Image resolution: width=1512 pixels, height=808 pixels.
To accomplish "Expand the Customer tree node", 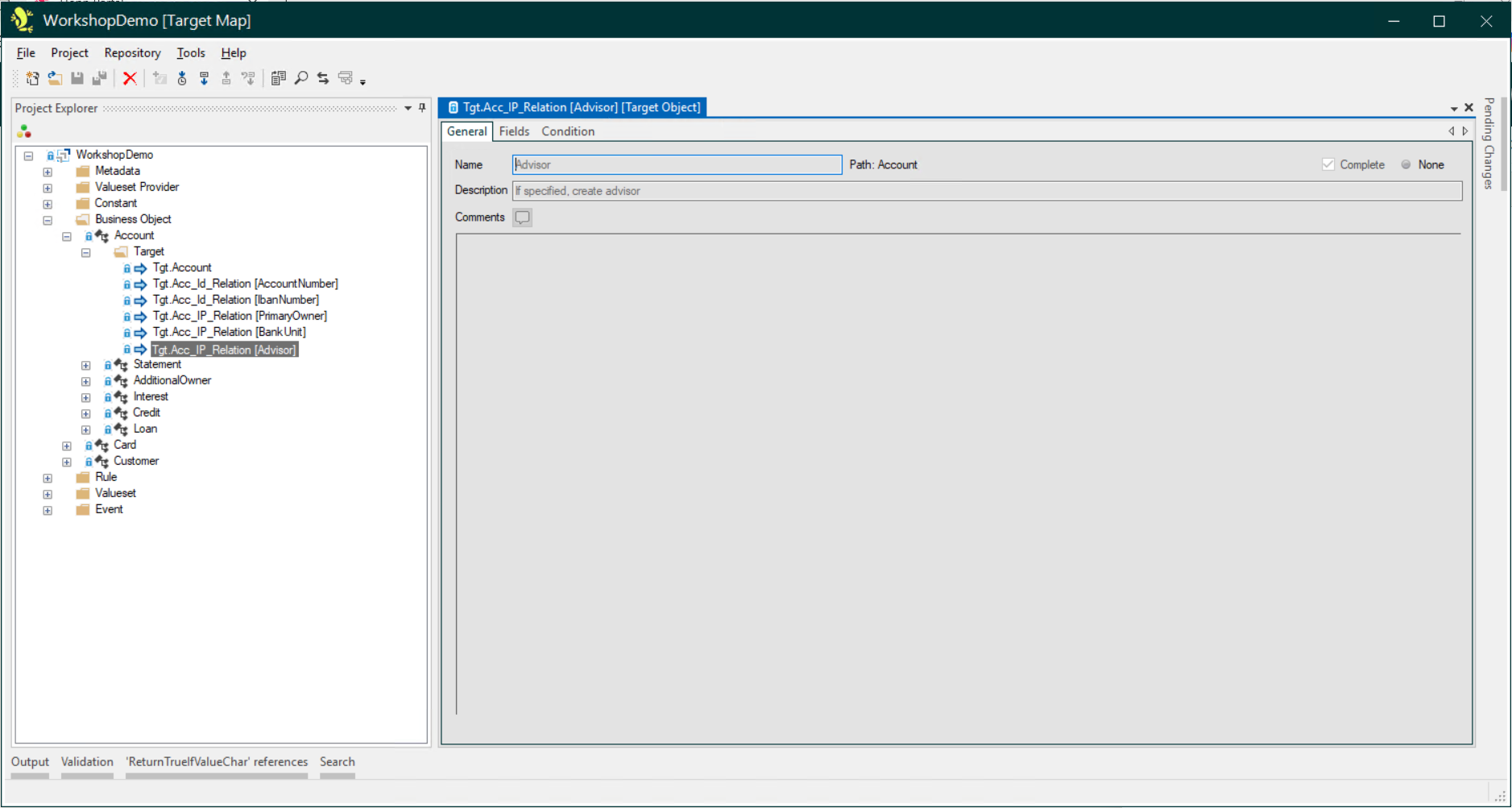I will click(x=67, y=462).
